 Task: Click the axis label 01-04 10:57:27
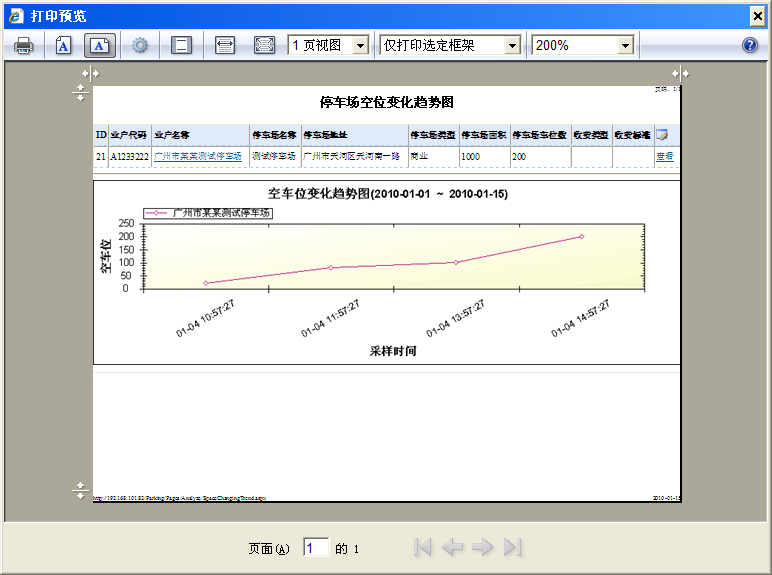click(x=205, y=318)
